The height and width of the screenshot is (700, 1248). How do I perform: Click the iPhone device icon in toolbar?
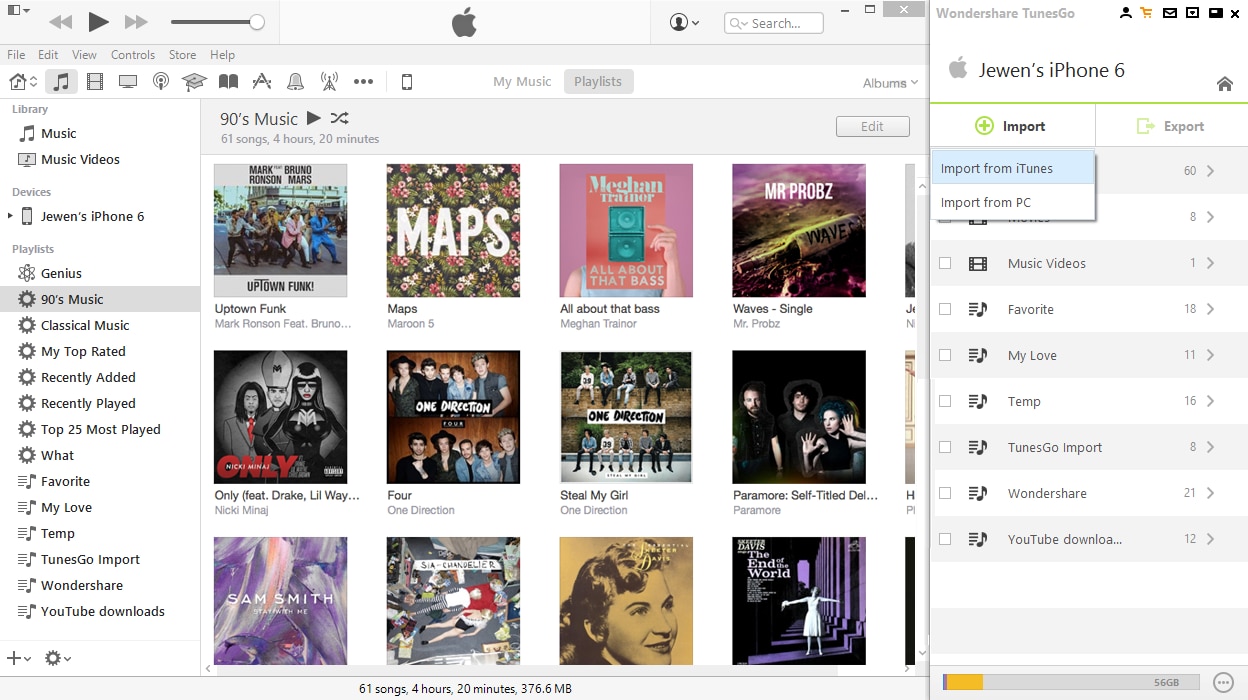click(407, 82)
